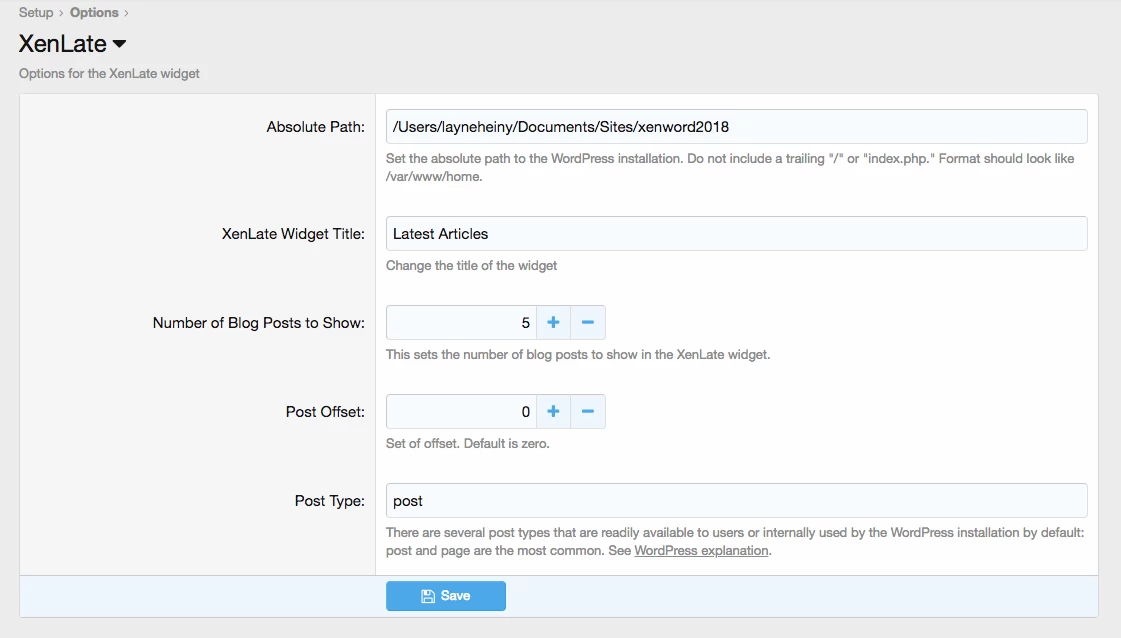
Task: Click 'Change the title of the widget' hint
Action: [x=471, y=265]
